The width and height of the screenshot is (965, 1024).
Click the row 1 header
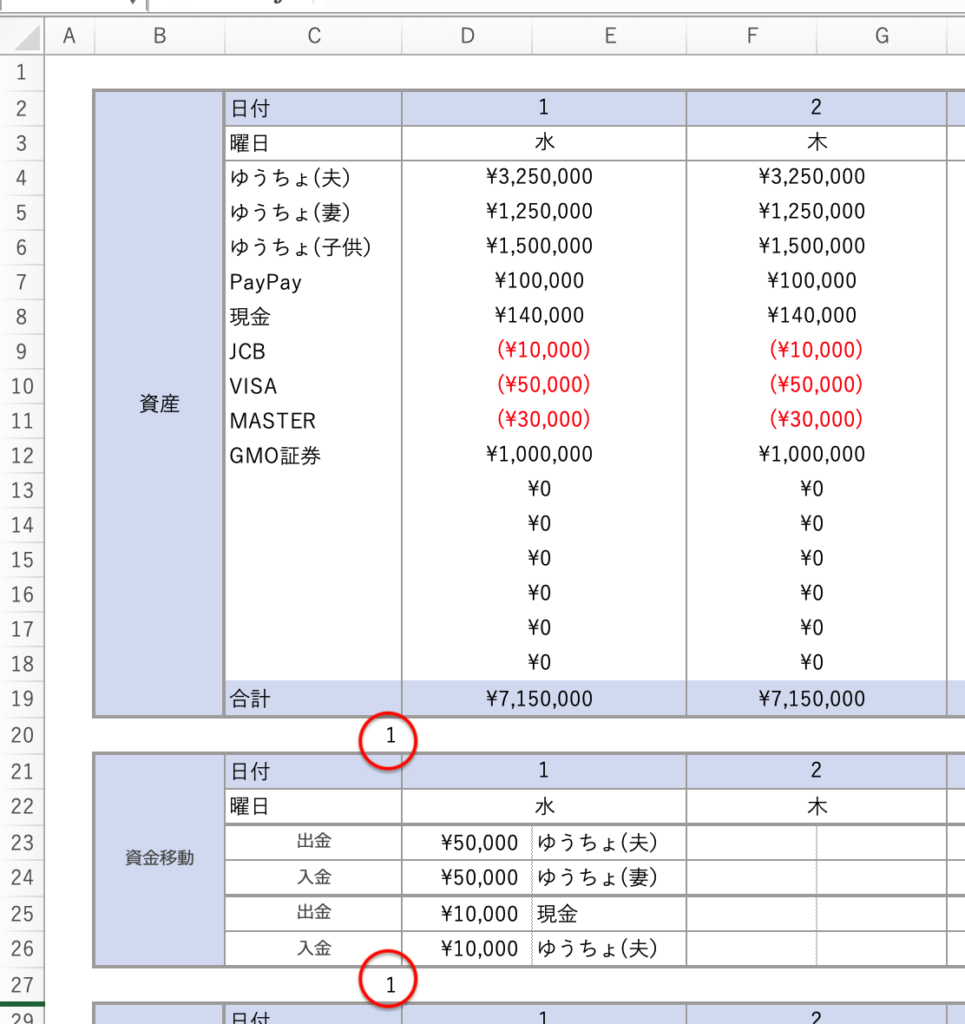(x=22, y=73)
